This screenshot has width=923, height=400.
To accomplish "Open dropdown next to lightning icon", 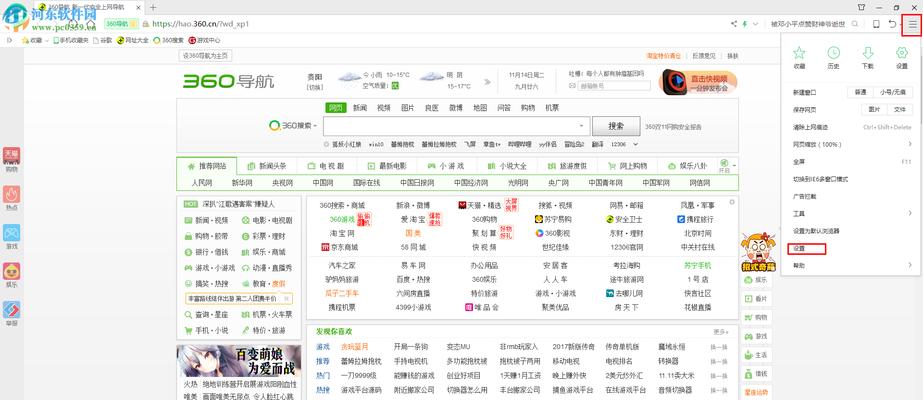I will (x=755, y=24).
